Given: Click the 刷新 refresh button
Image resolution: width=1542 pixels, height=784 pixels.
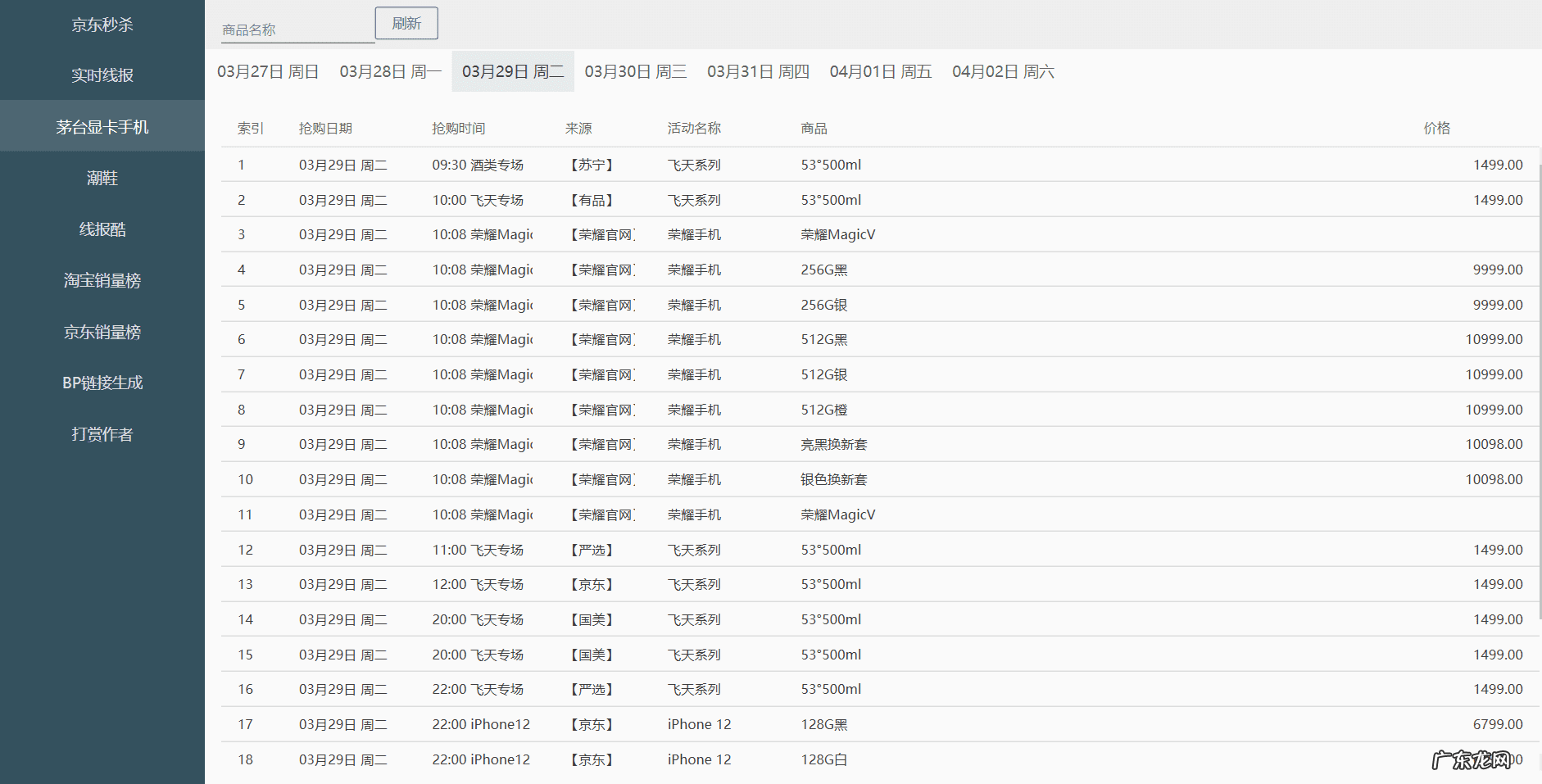Looking at the screenshot, I should pyautogui.click(x=406, y=23).
